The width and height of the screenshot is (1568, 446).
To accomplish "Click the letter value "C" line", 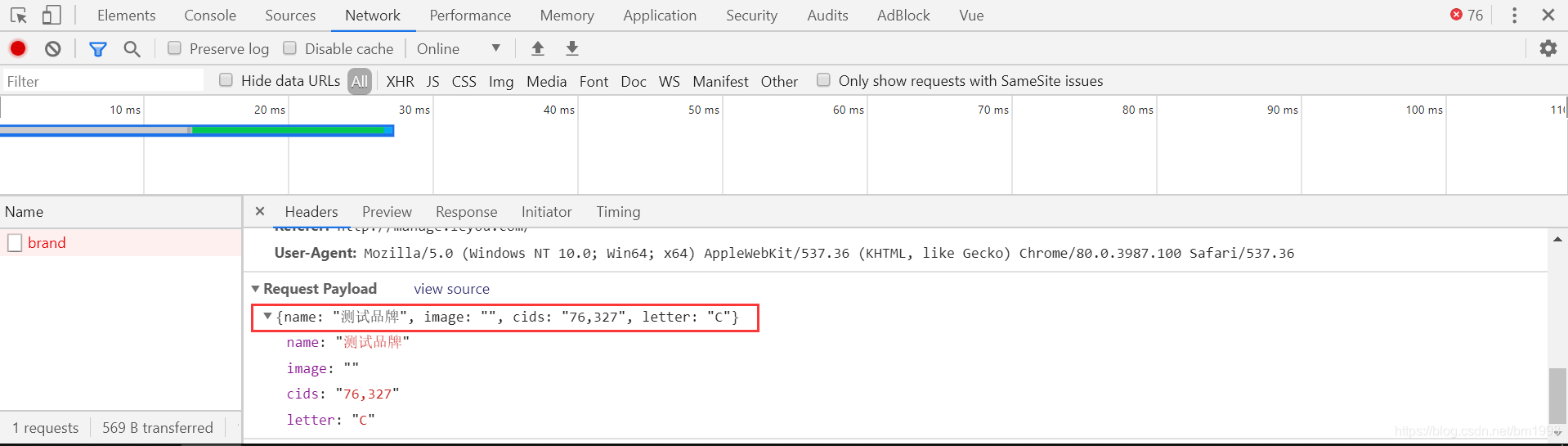I will coord(330,420).
